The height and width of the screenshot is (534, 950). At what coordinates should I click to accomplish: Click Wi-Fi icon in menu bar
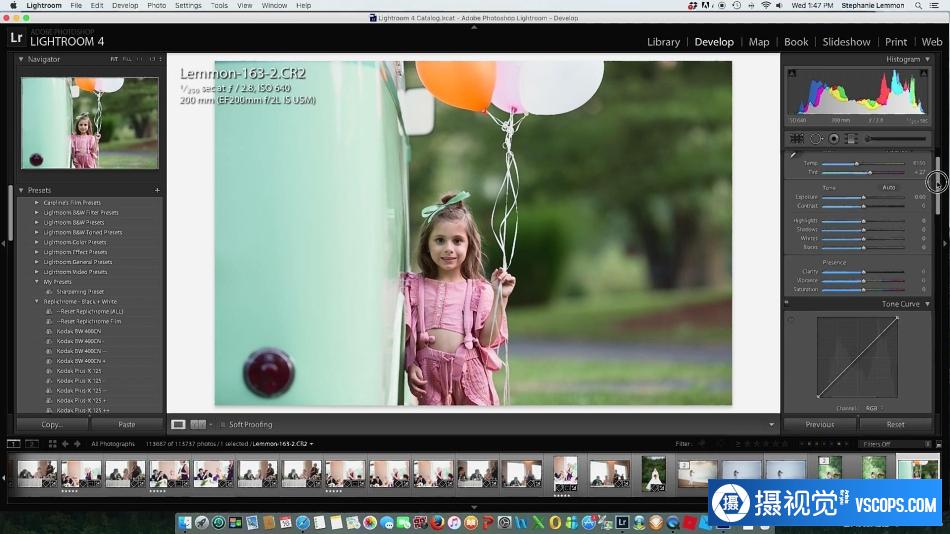click(766, 5)
